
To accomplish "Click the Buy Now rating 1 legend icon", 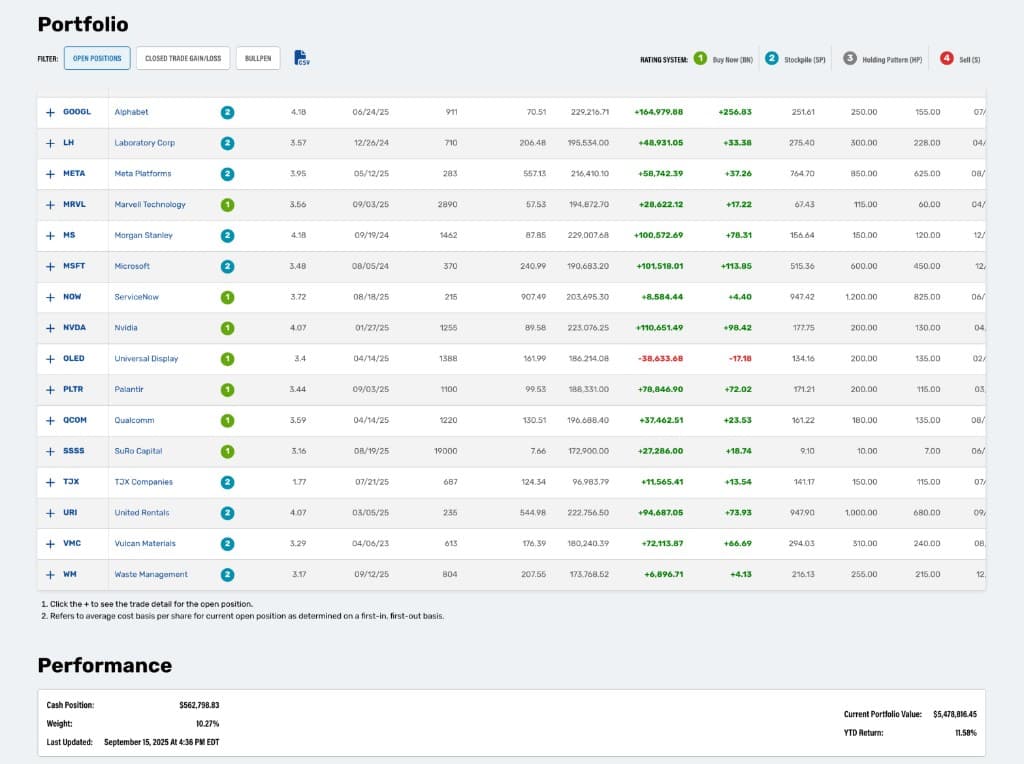I will coord(700,58).
